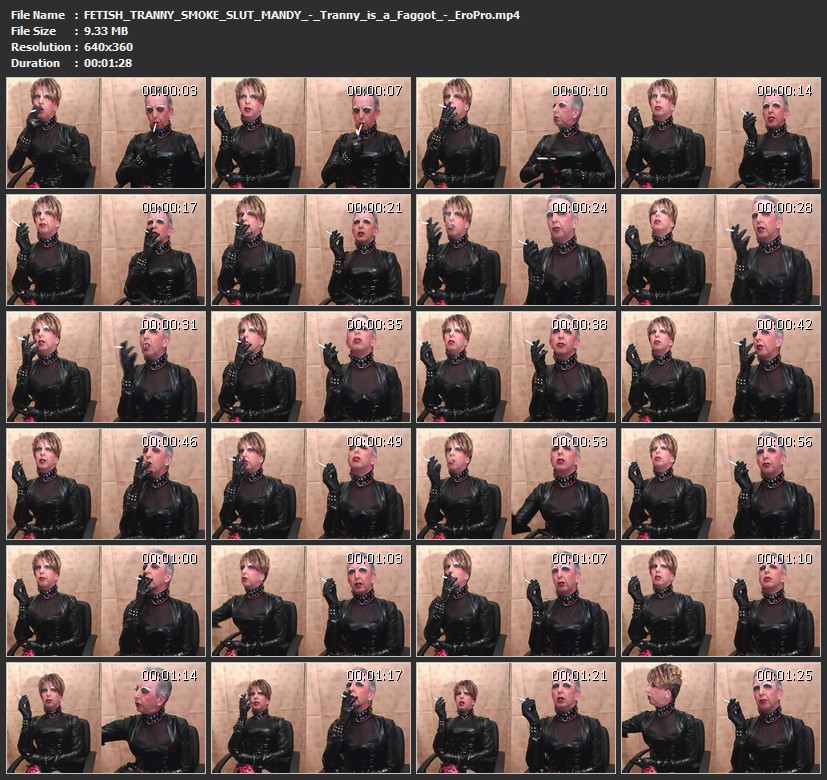The image size is (827, 780).
Task: Click the 00:01:28 duration value
Action: pyautogui.click(x=108, y=63)
